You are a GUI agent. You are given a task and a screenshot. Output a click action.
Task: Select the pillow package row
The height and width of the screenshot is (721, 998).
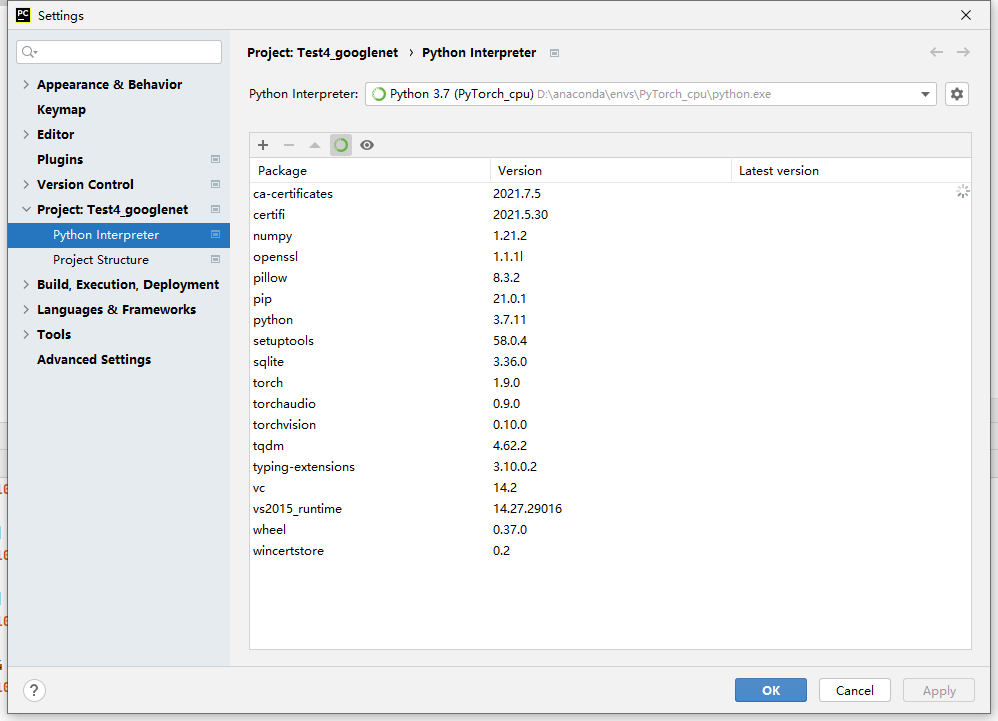(610, 277)
